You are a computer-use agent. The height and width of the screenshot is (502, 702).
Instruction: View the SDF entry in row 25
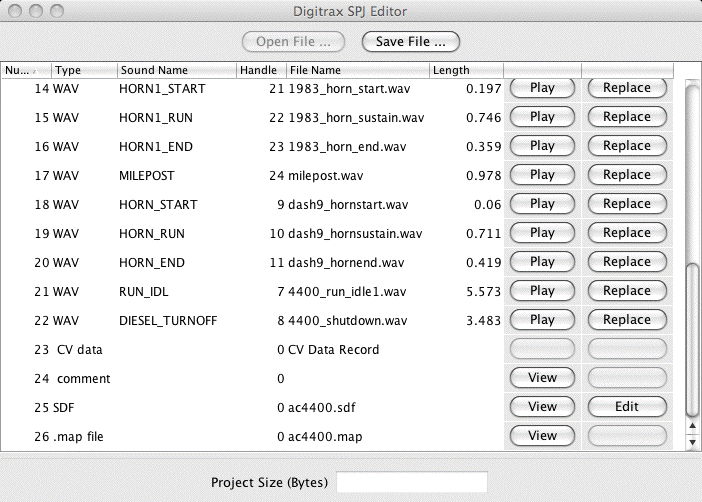point(542,407)
